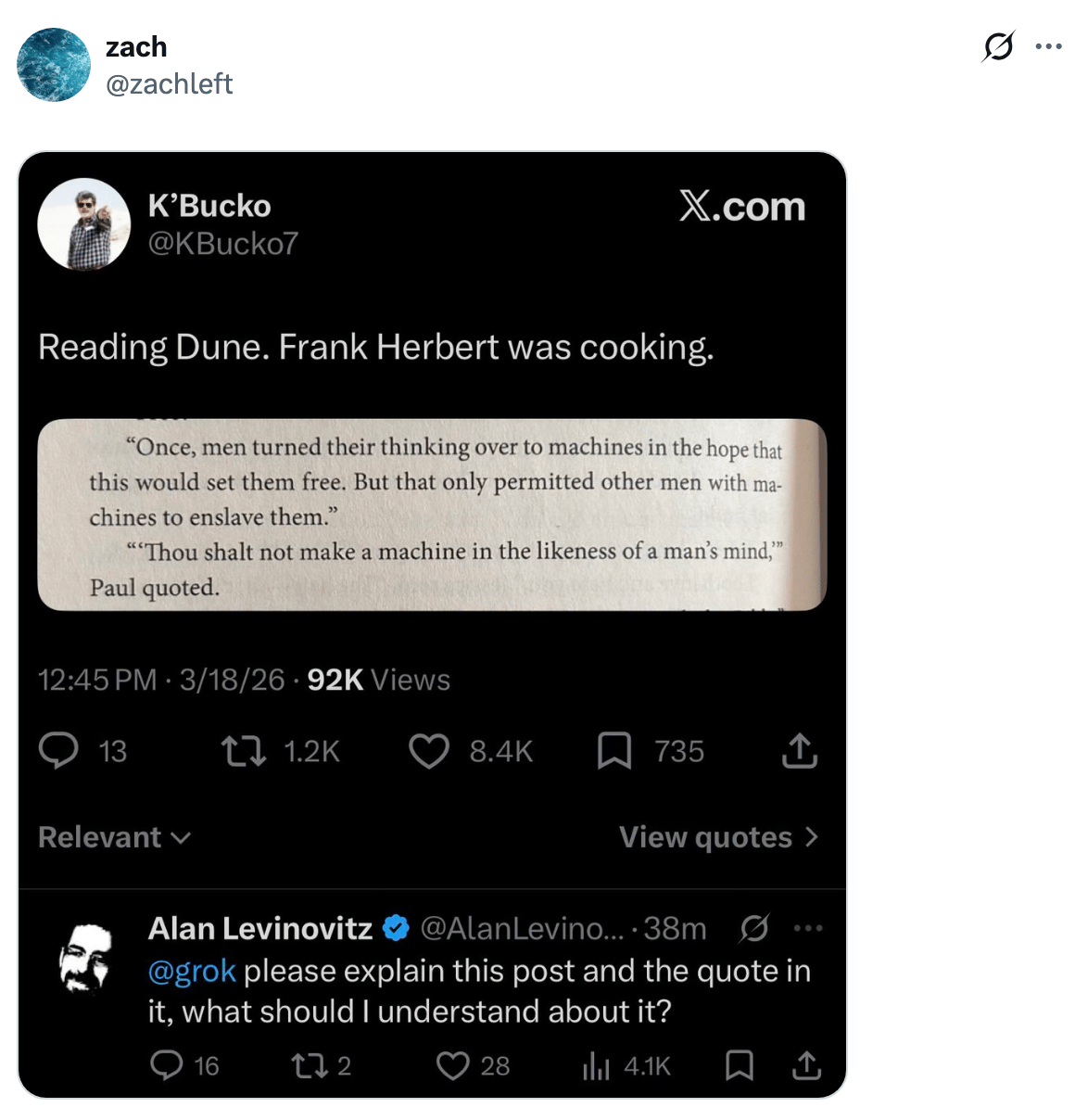Image resolution: width=1075 pixels, height=1120 pixels.
Task: Open zach's profile avatar
Action: pyautogui.click(x=54, y=65)
